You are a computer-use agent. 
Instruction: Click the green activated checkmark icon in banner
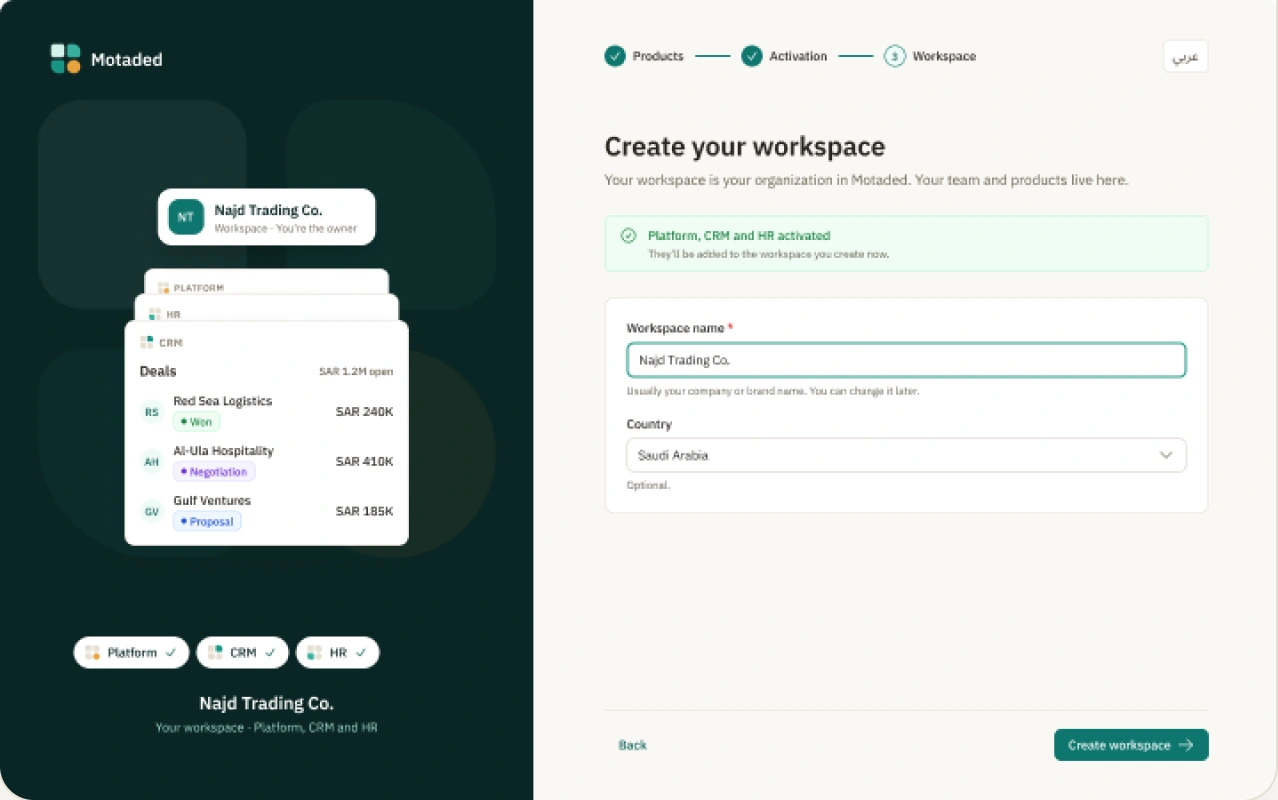click(x=628, y=236)
